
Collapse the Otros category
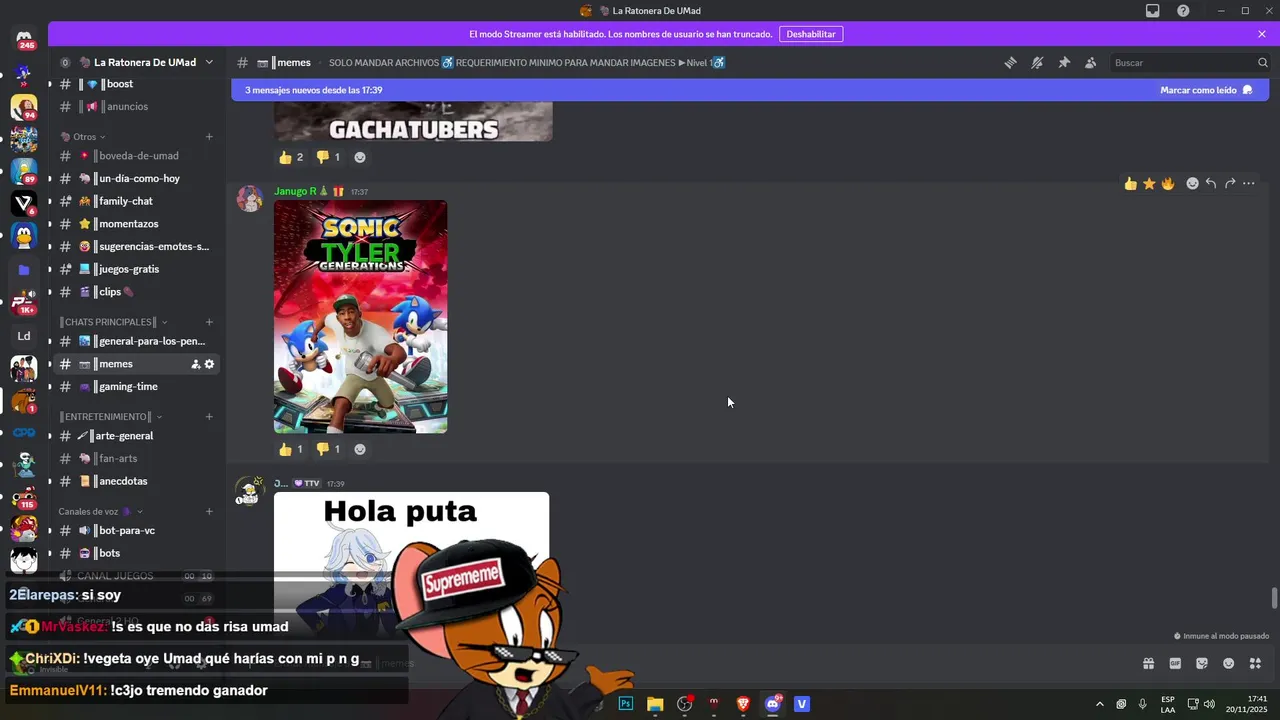[x=83, y=137]
